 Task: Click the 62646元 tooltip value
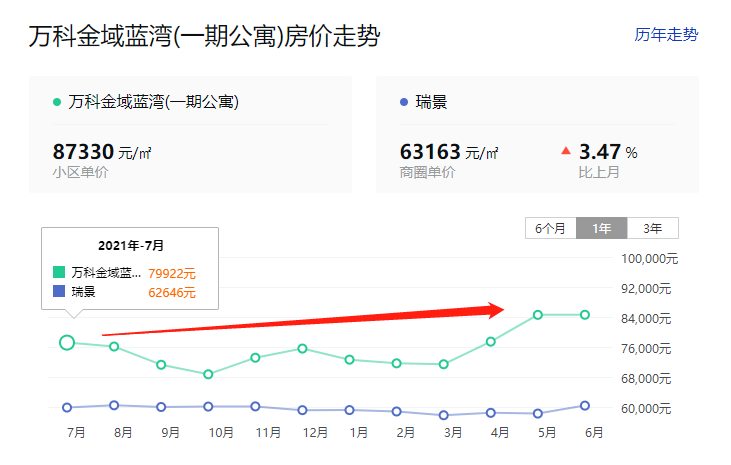pos(172,293)
